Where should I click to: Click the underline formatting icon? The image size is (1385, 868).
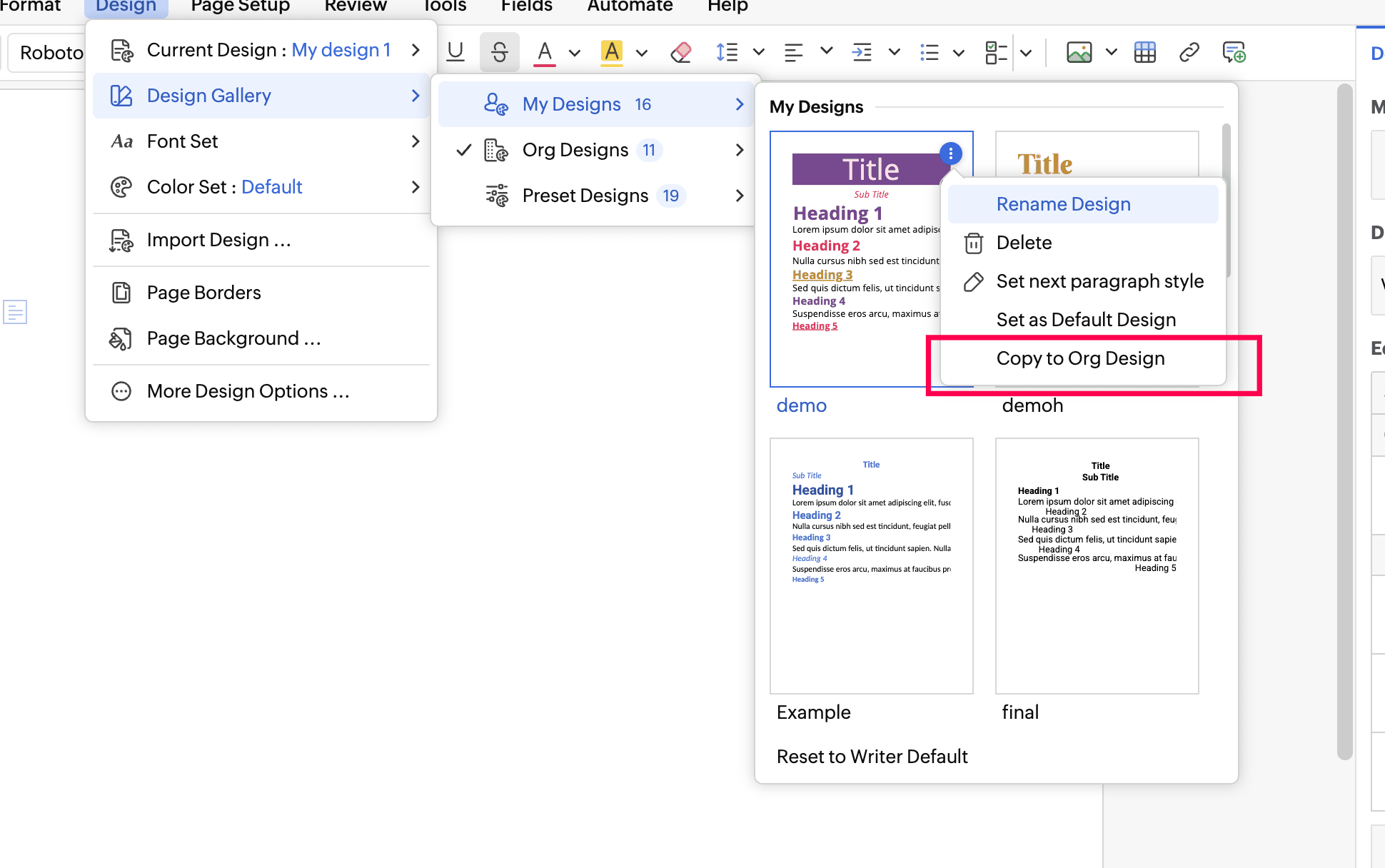pos(455,52)
